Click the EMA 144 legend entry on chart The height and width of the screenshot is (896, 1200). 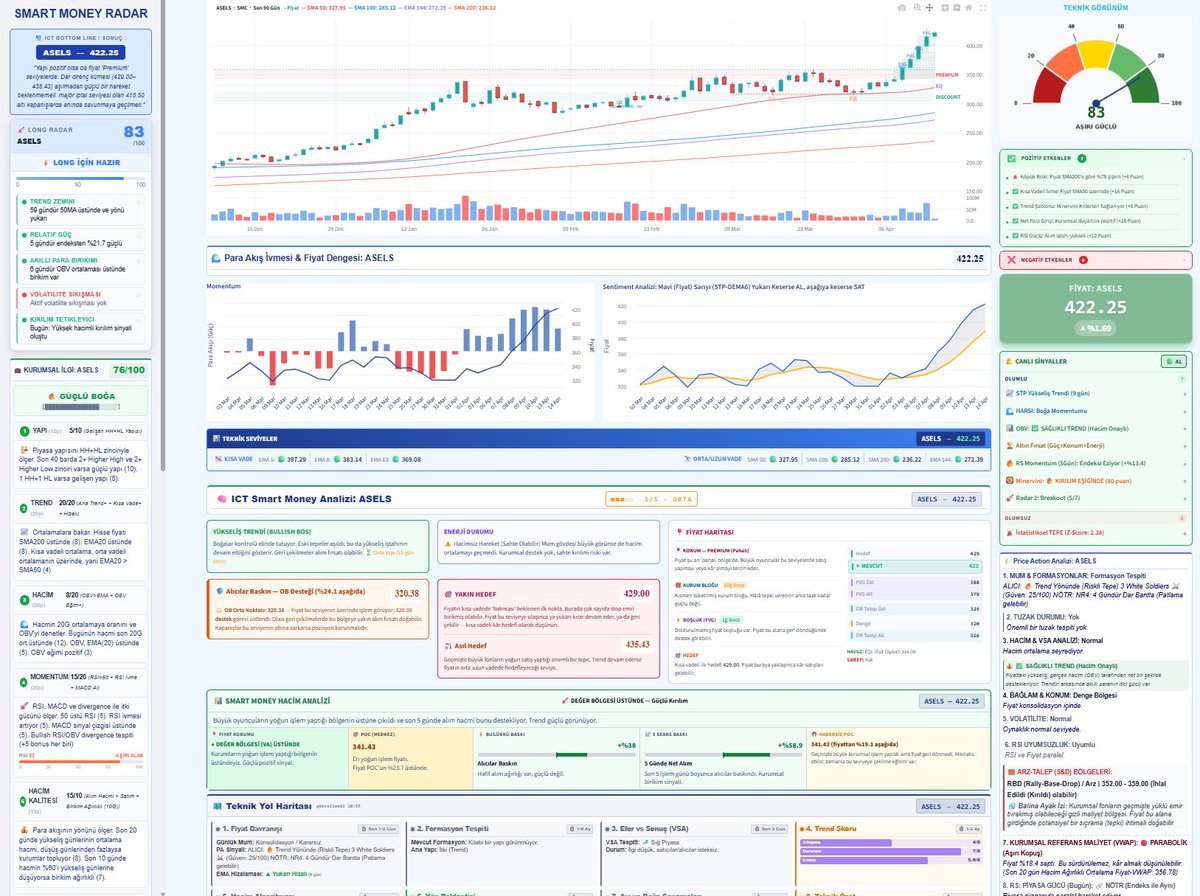click(423, 7)
